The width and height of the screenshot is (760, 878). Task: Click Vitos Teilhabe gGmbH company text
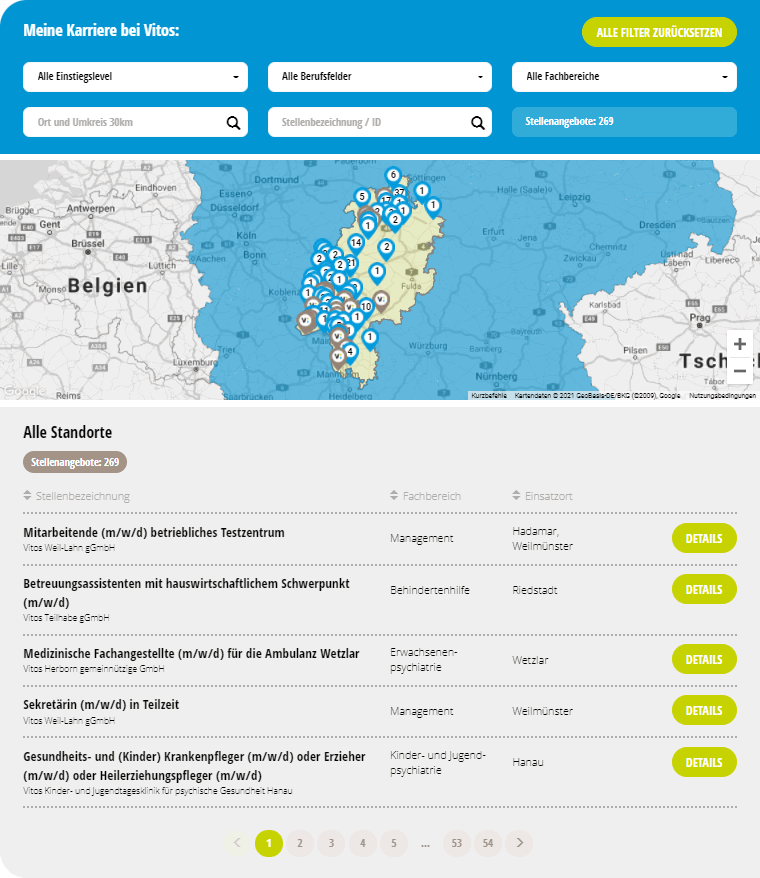pos(66,618)
